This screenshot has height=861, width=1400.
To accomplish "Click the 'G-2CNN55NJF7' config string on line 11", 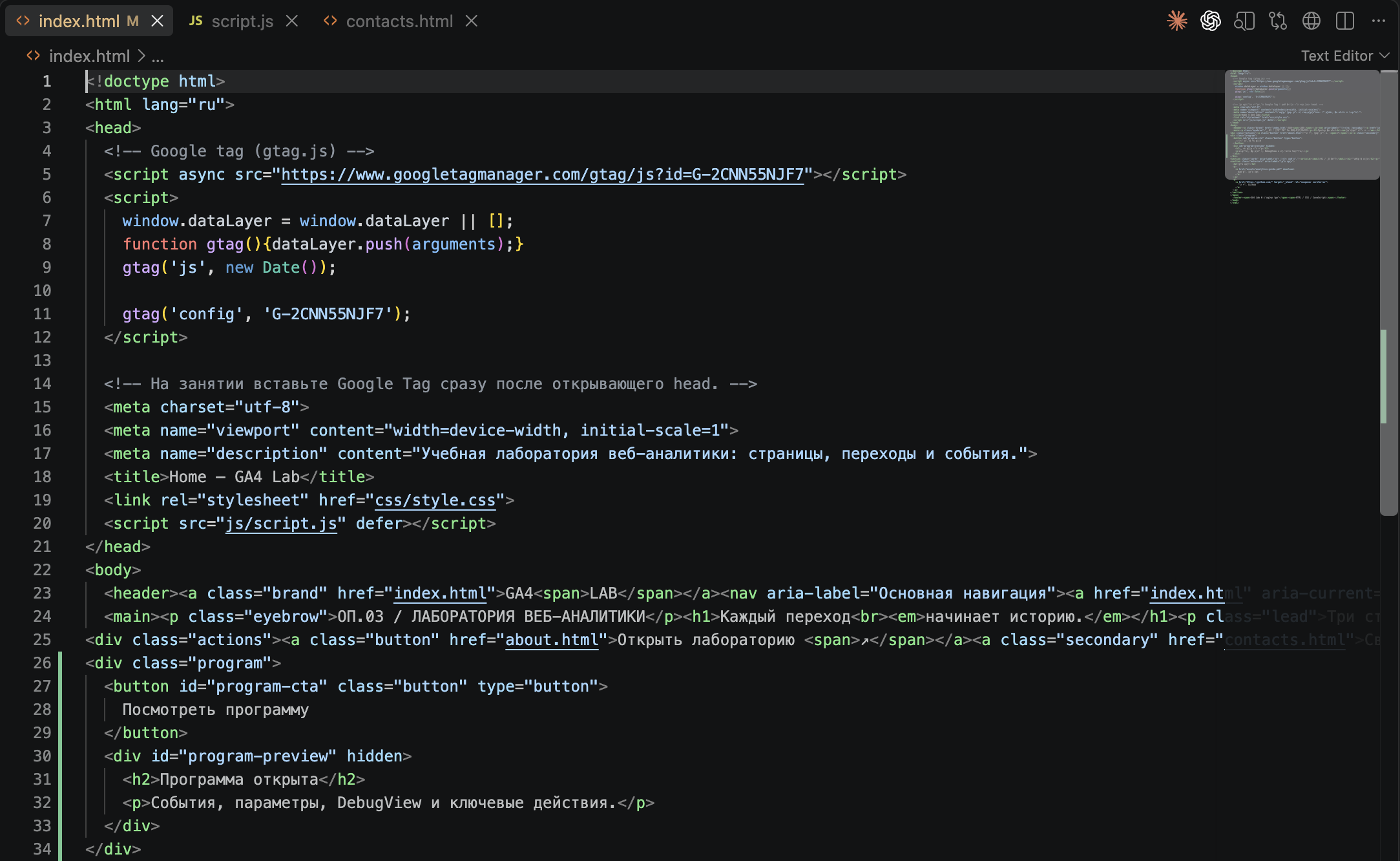I will 328,314.
